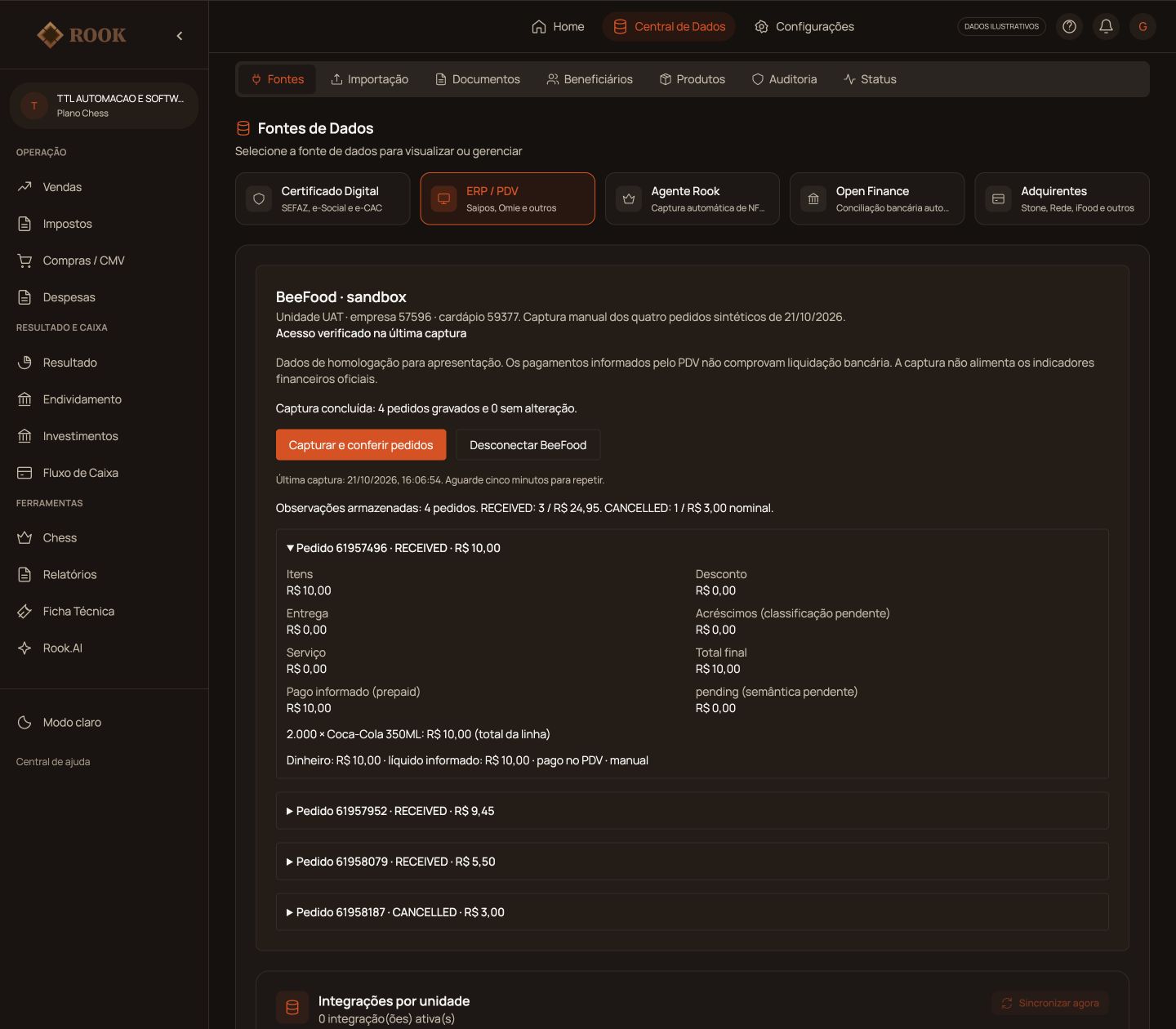
Task: Click Sincronizar agora
Action: tap(1050, 1003)
